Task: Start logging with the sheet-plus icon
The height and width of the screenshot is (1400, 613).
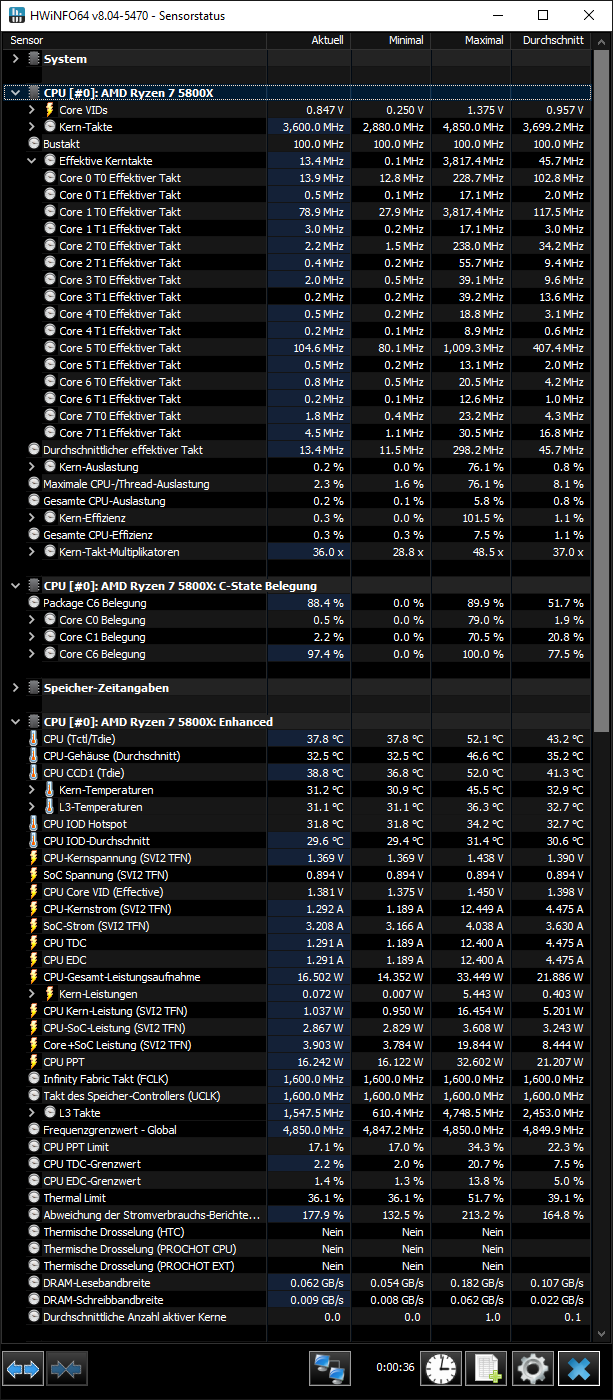Action: point(486,1367)
